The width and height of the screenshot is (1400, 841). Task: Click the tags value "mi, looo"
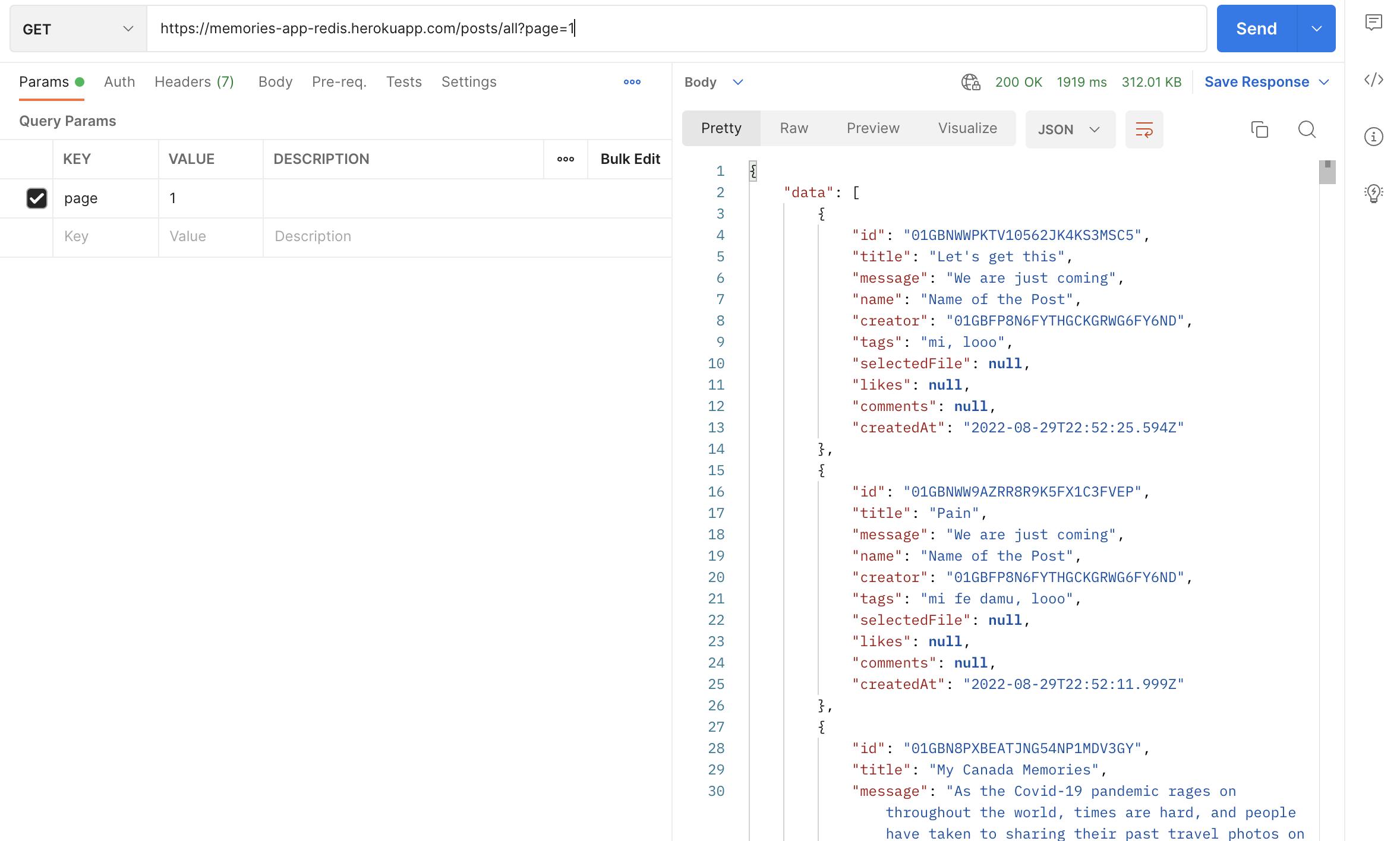pyautogui.click(x=963, y=342)
